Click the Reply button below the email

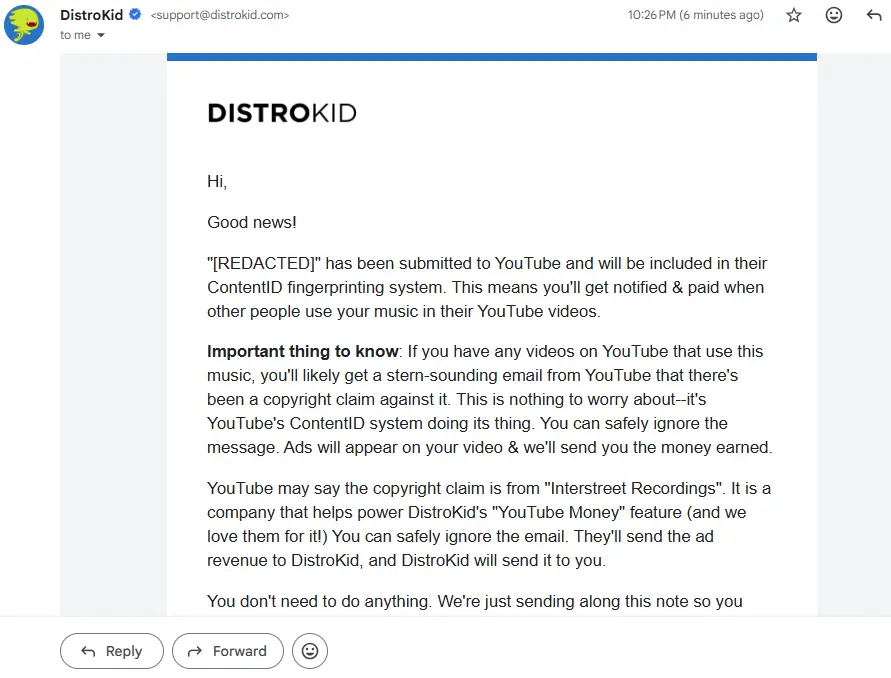(x=112, y=651)
